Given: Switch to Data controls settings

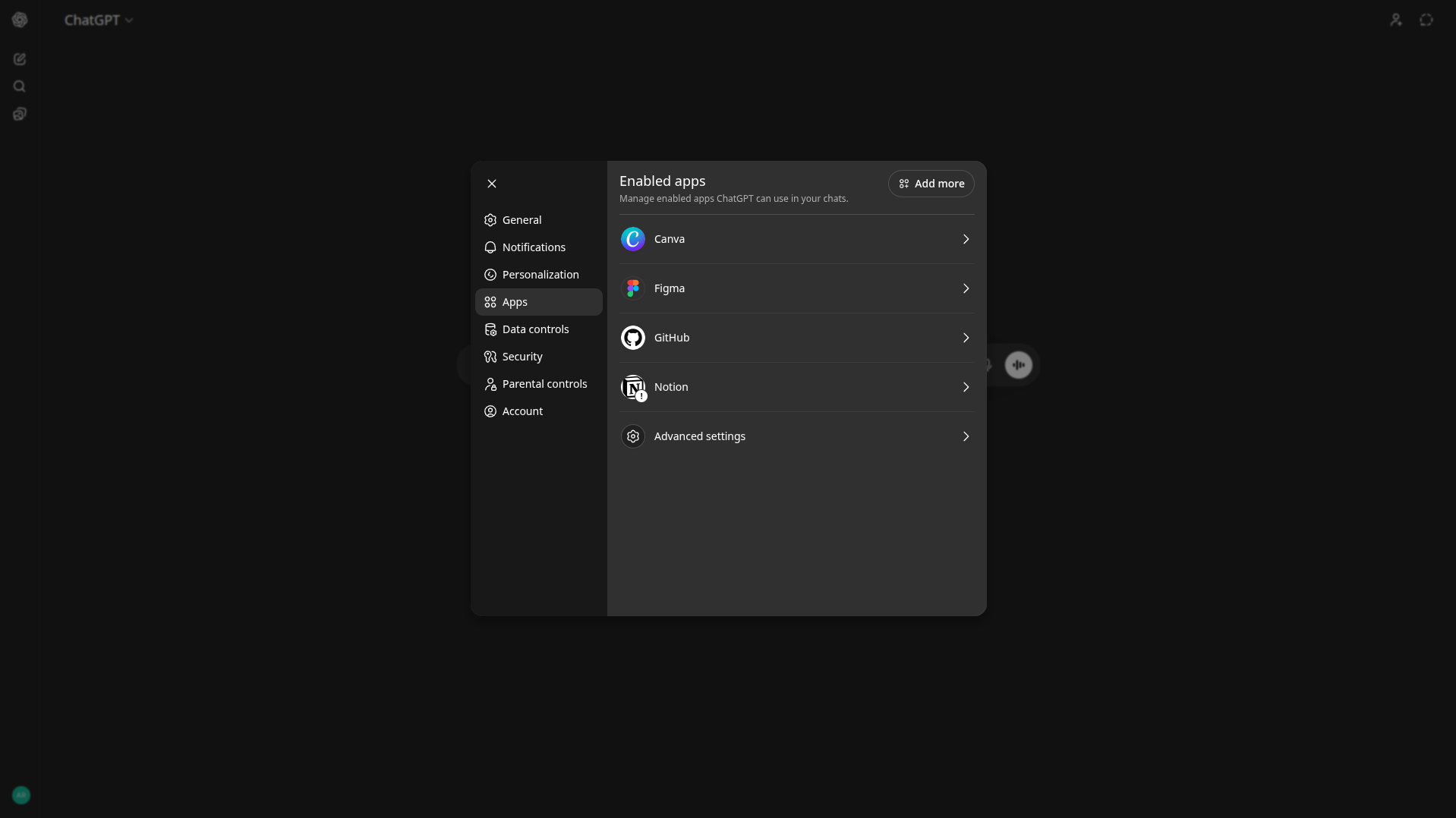Looking at the screenshot, I should (535, 329).
